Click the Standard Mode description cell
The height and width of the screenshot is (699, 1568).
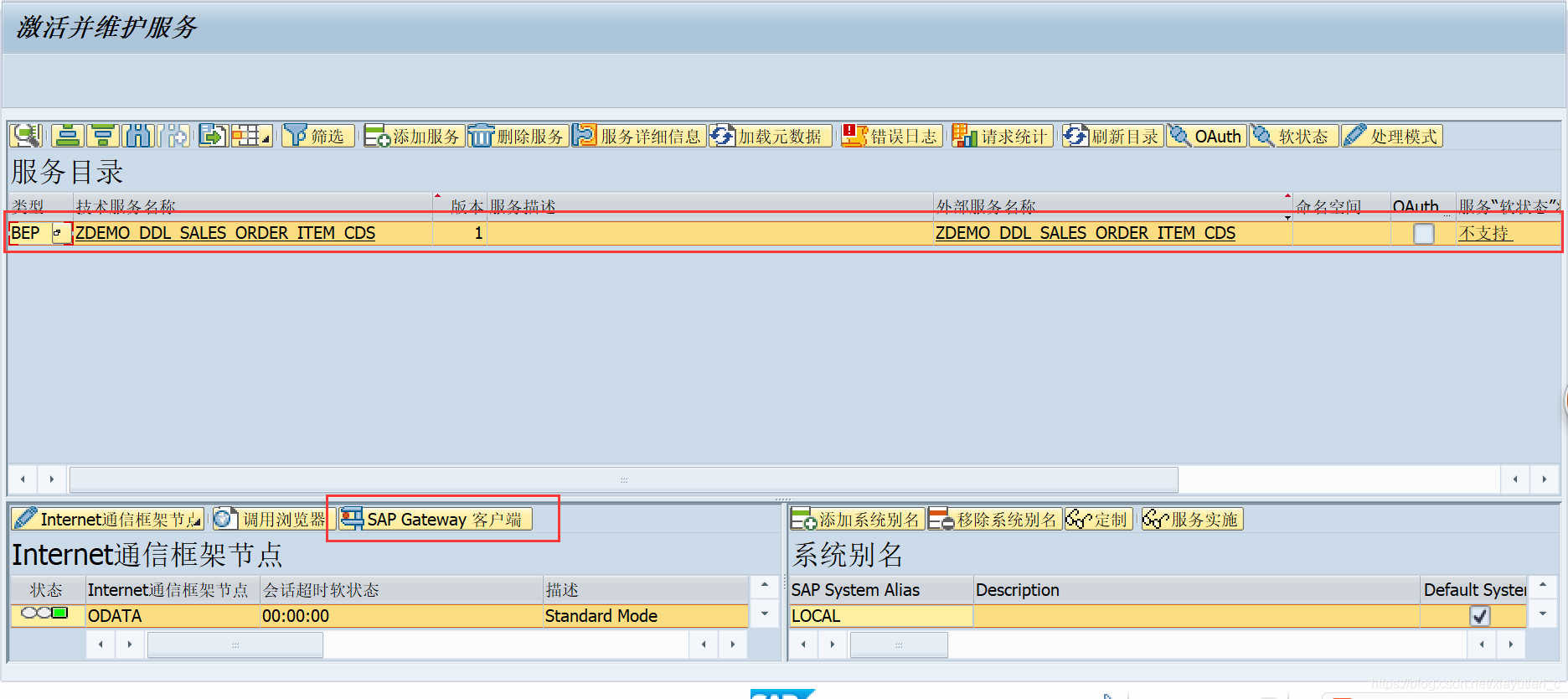tap(646, 616)
